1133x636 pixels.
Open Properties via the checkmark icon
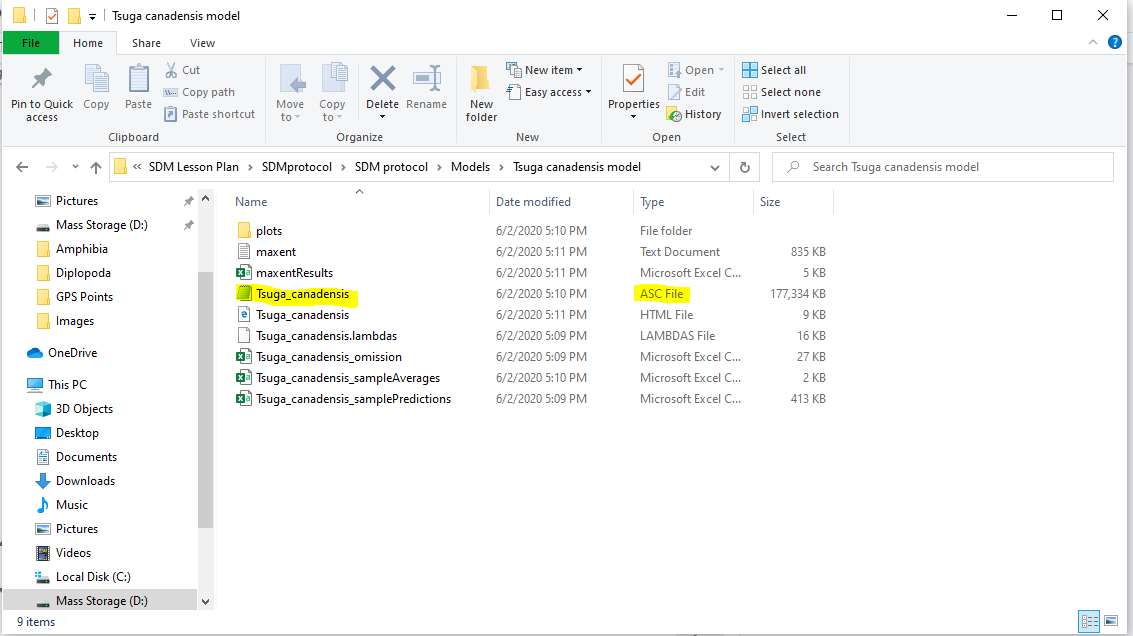coord(633,79)
